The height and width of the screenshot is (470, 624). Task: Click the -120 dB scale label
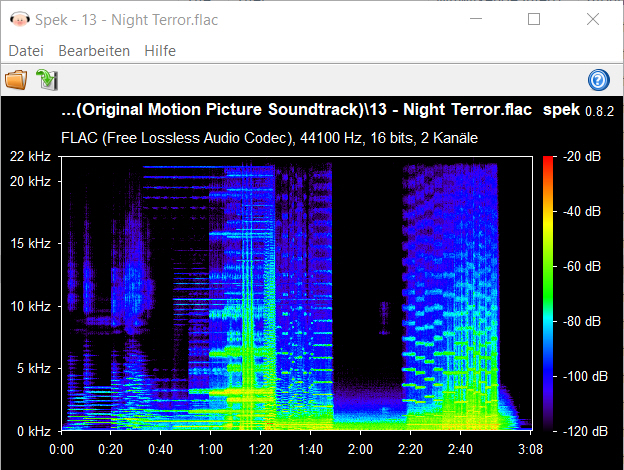[585, 431]
